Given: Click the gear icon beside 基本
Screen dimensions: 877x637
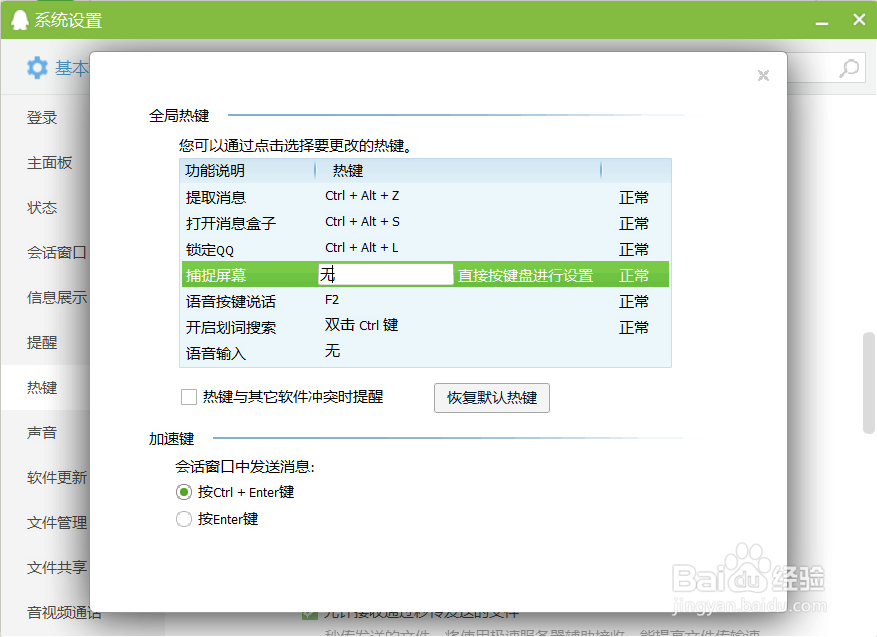Looking at the screenshot, I should pos(37,68).
